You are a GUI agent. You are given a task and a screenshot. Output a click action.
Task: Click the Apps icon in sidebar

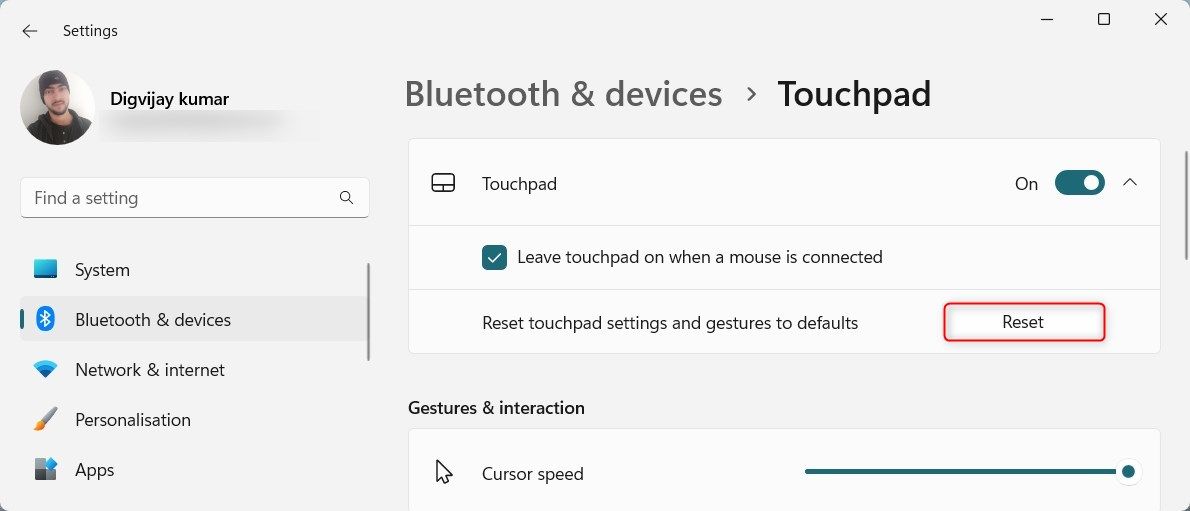(x=46, y=470)
